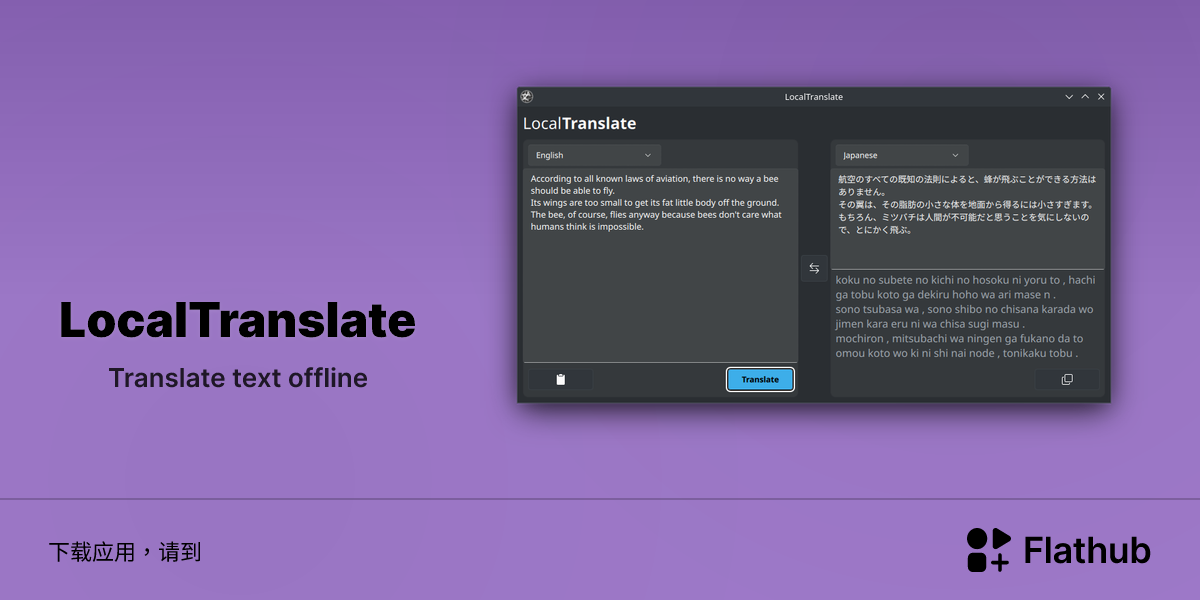Viewport: 1200px width, 600px height.
Task: Copy the translation with the copy button
Action: 1067,380
